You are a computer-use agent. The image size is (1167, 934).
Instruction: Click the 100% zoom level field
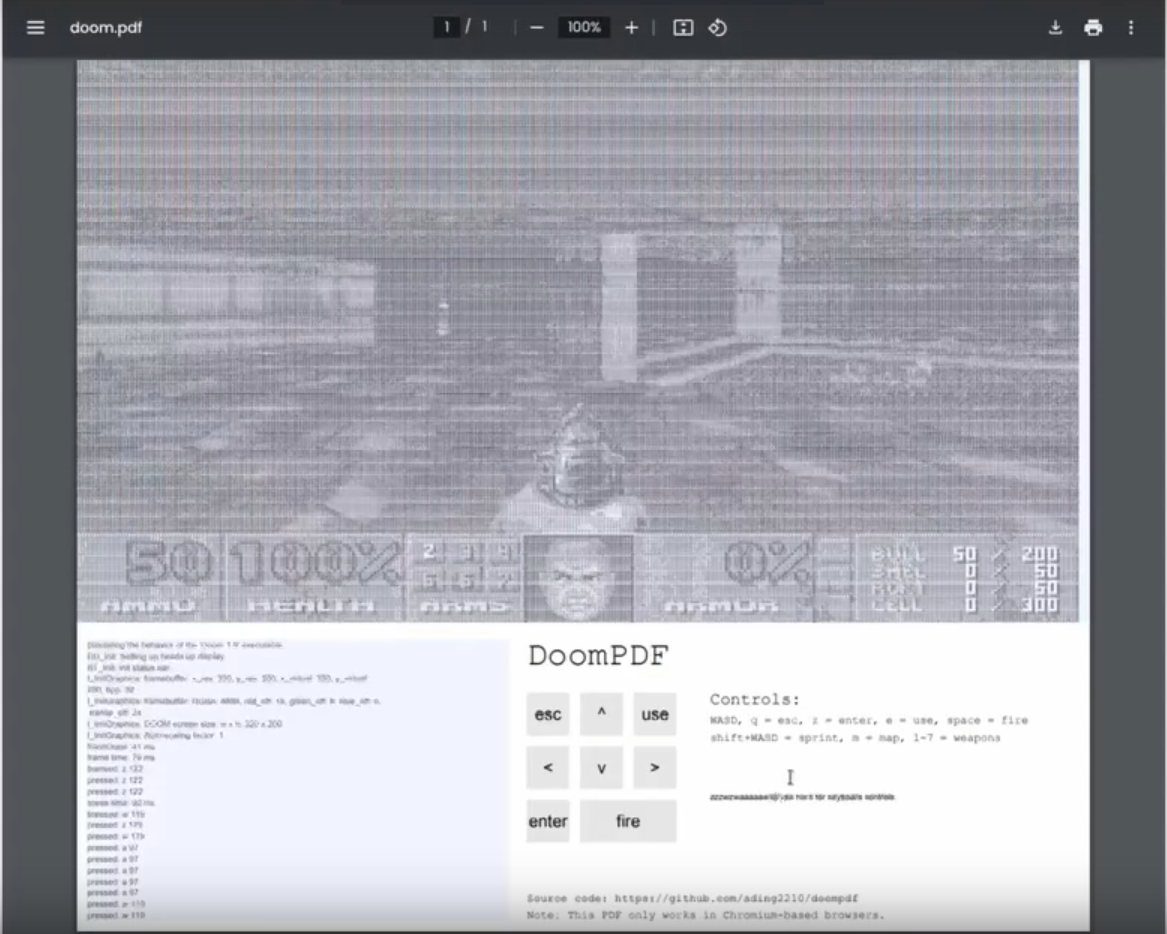point(584,28)
